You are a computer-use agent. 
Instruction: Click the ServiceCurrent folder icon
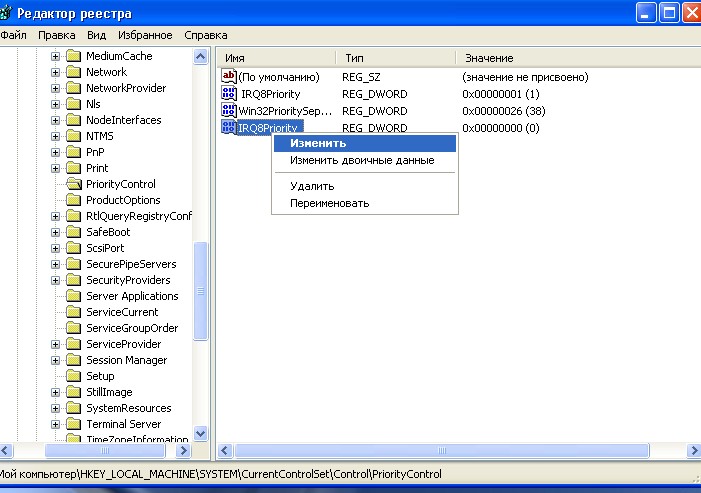click(74, 312)
